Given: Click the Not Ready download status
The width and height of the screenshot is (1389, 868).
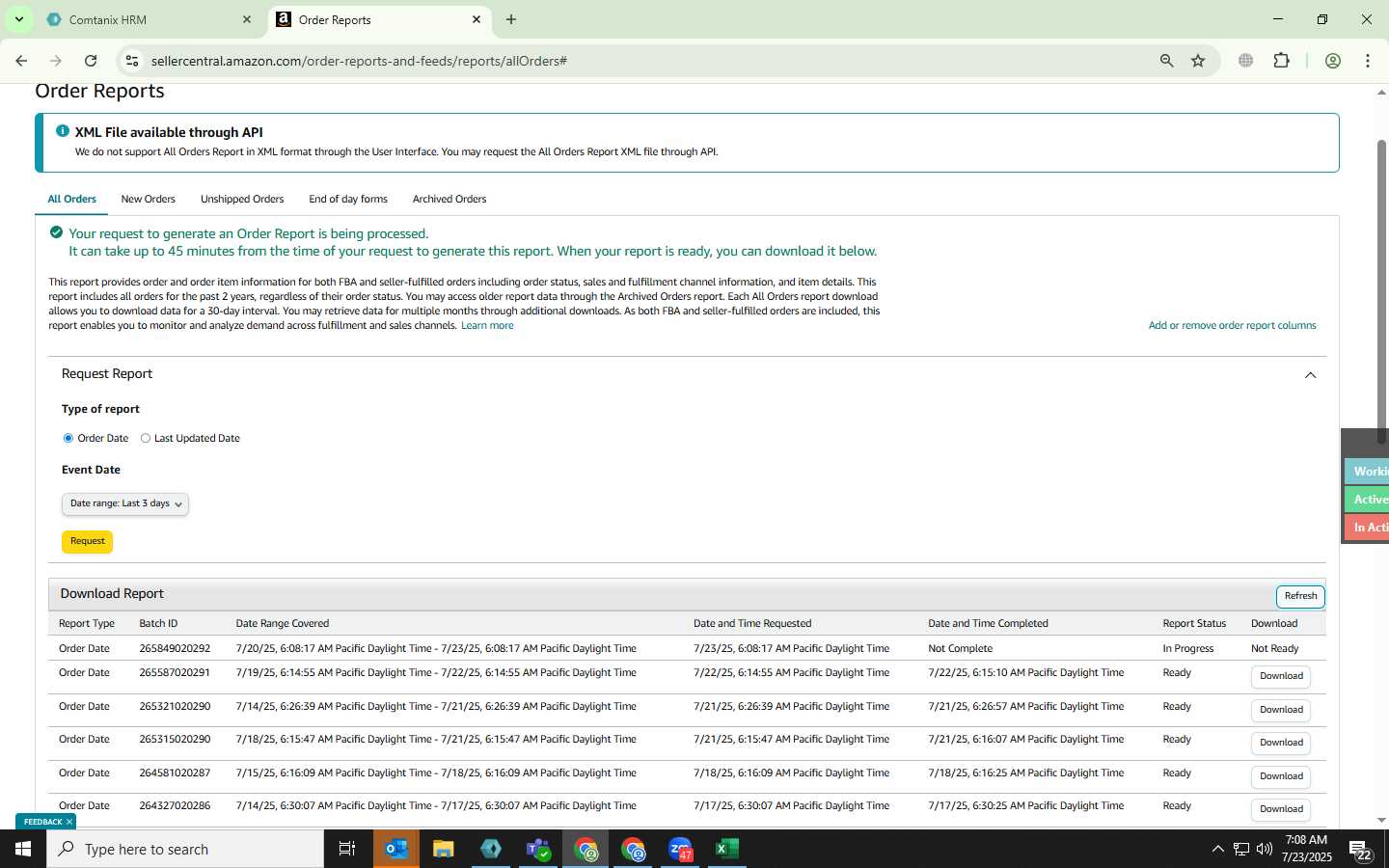Looking at the screenshot, I should click(x=1274, y=648).
